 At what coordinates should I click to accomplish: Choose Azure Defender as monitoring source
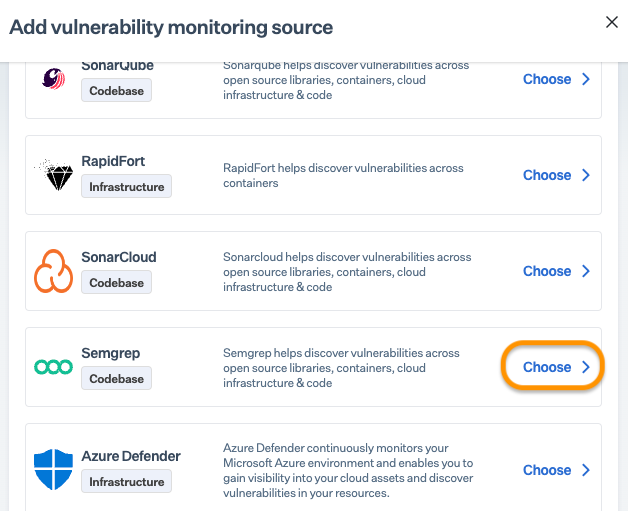point(557,470)
